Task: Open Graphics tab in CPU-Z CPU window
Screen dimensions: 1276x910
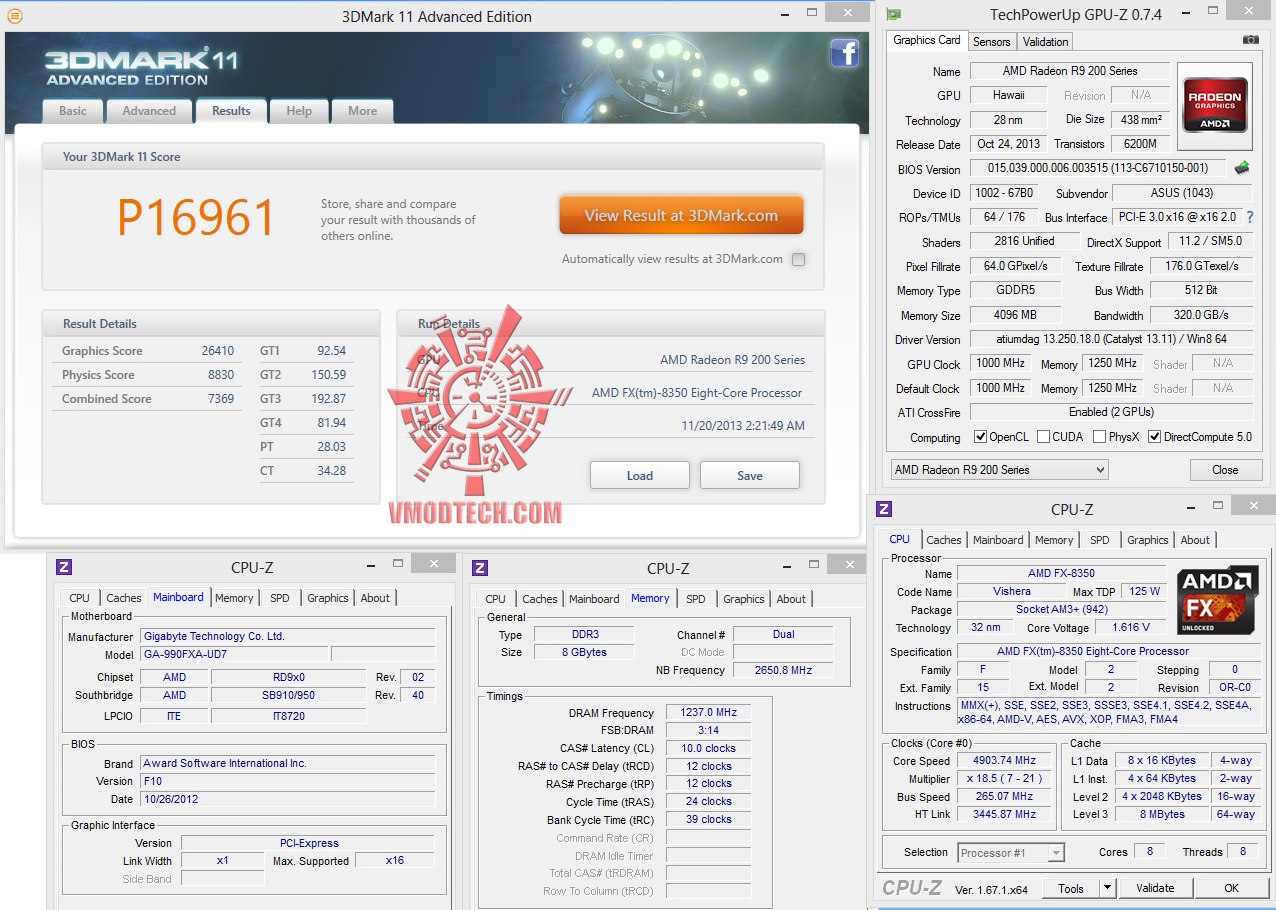Action: click(1148, 540)
